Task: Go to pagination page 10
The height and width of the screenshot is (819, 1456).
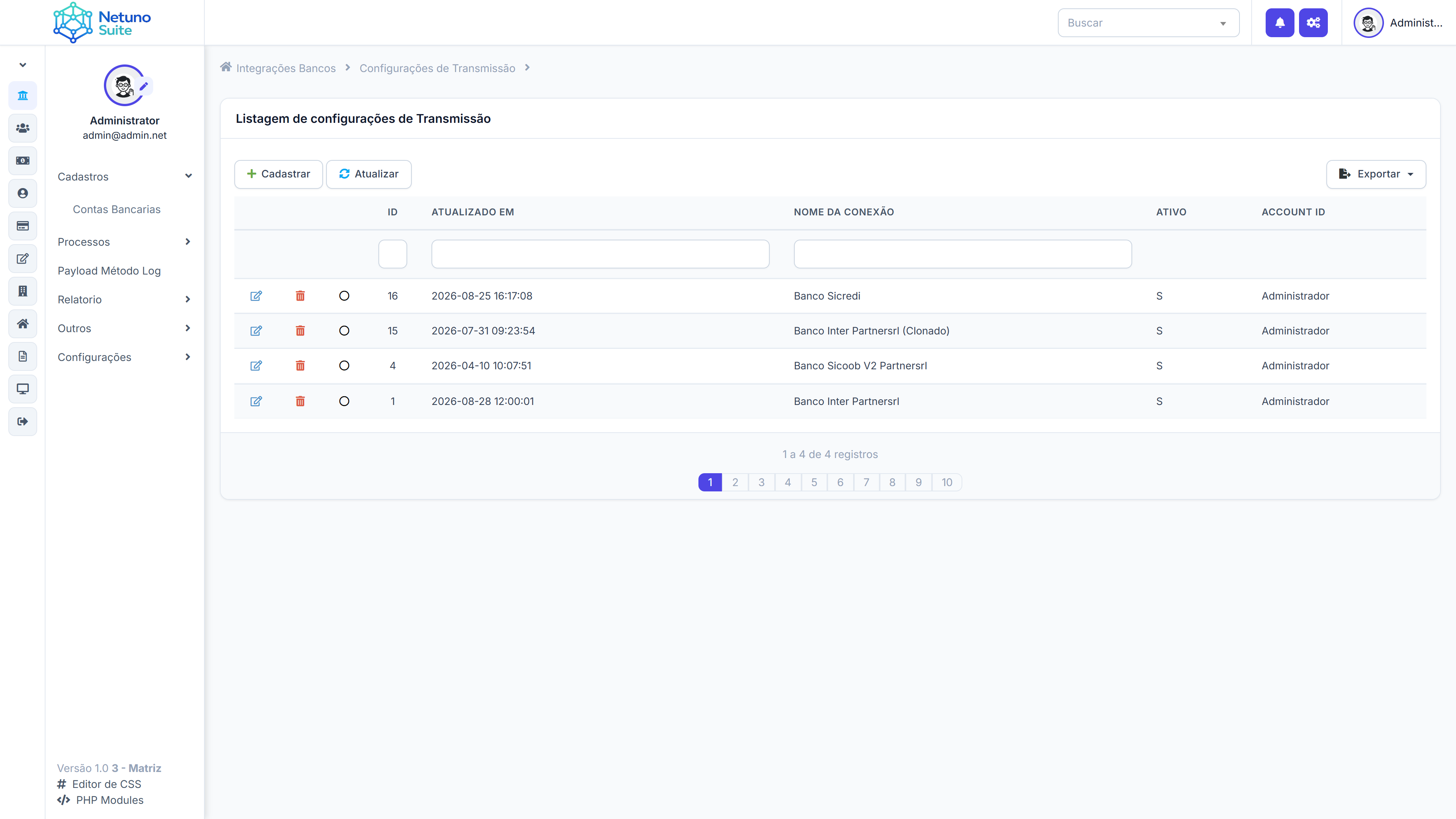Action: [x=947, y=482]
